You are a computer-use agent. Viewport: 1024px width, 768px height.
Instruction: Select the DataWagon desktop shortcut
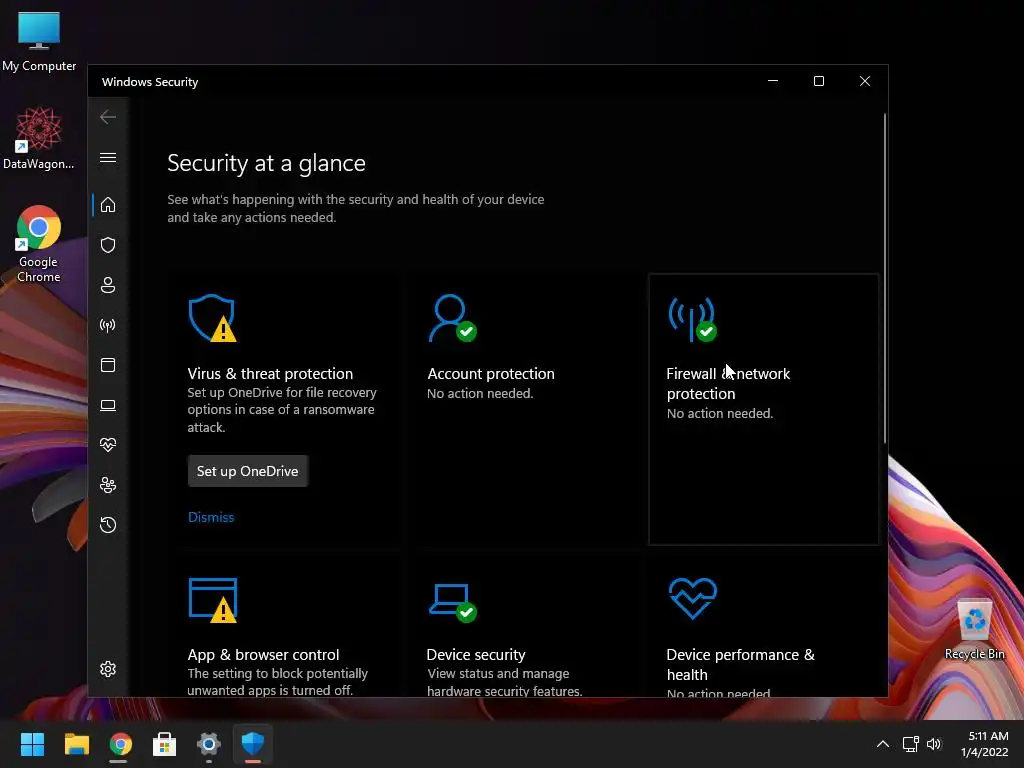point(39,138)
